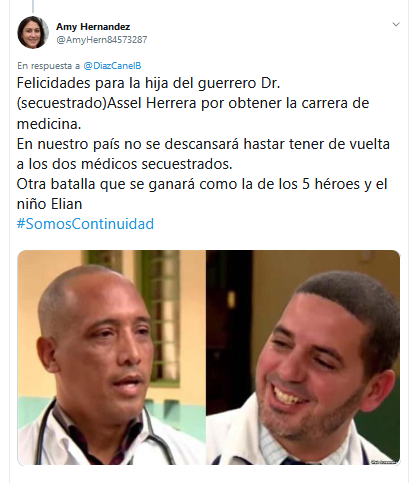
Task: Click the 'En respuesta a' reply label
Action: [x=48, y=66]
